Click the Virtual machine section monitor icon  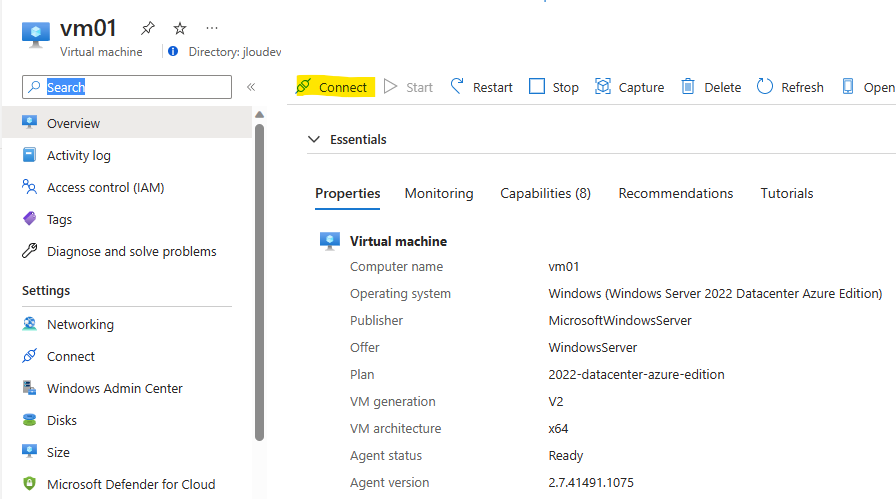point(330,241)
